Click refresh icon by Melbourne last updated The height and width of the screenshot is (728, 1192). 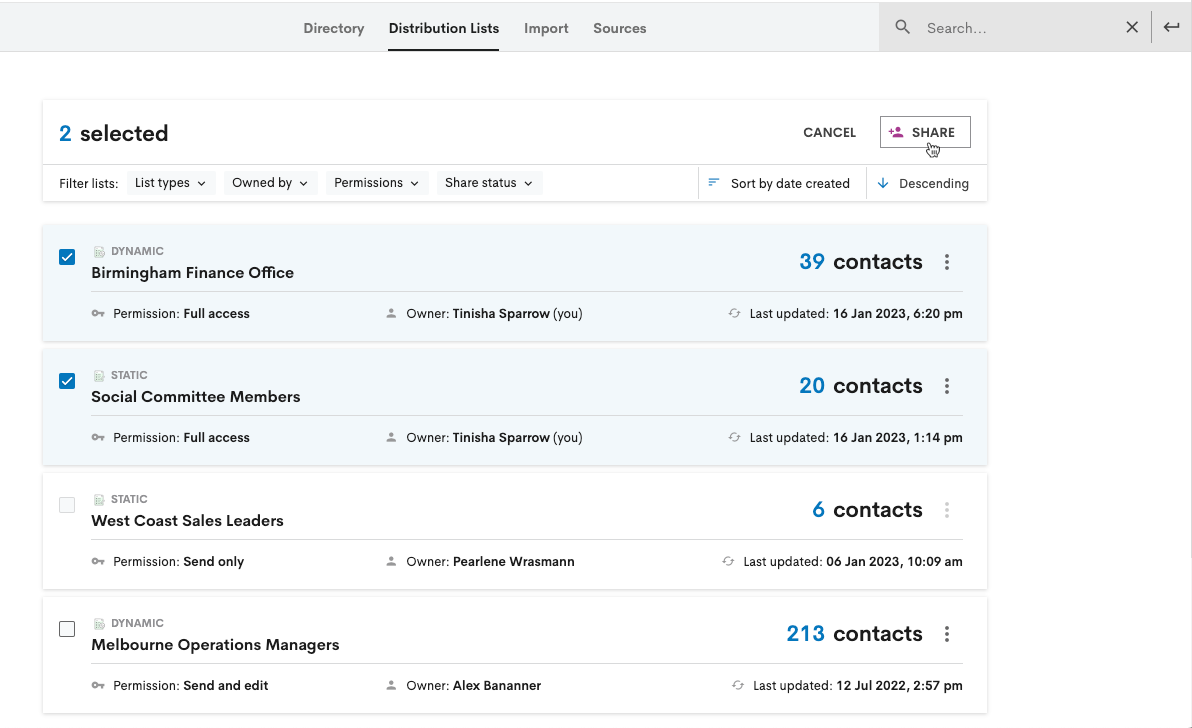coord(737,685)
